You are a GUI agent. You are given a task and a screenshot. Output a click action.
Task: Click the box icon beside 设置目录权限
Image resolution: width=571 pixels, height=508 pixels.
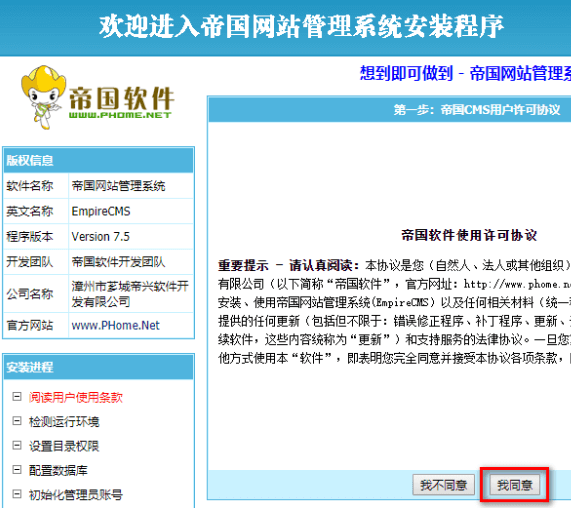(17, 445)
